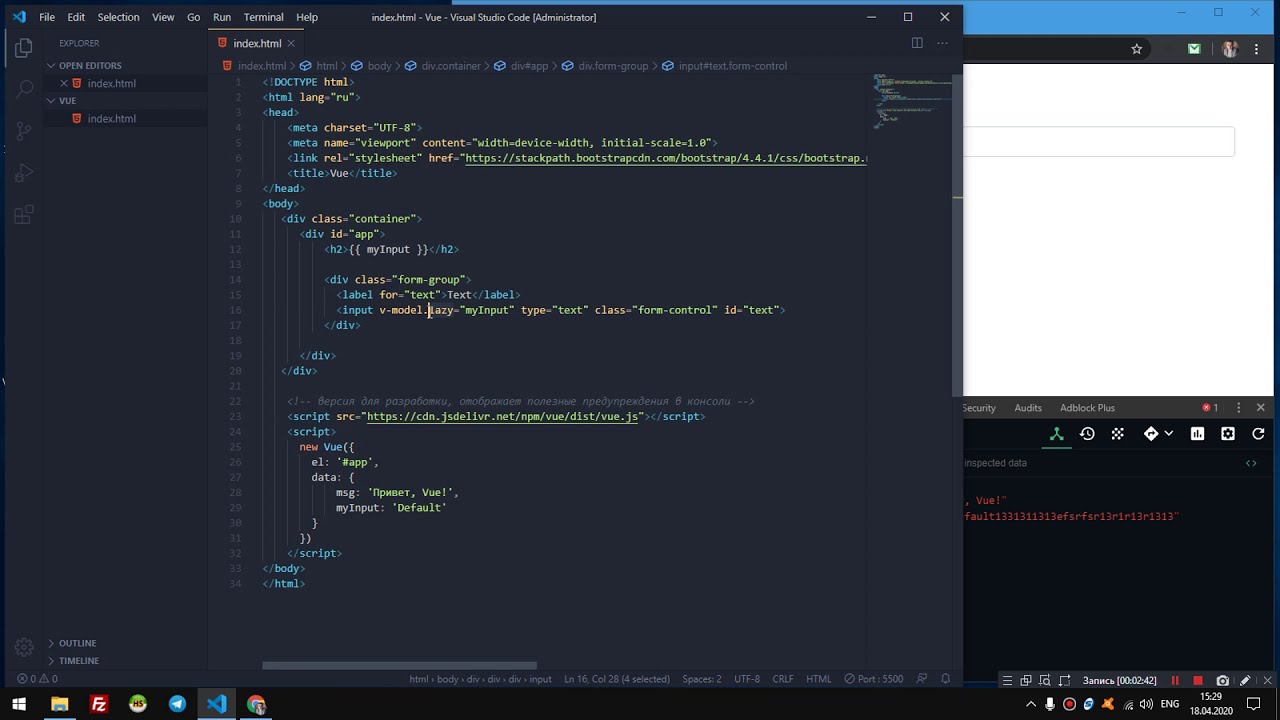Open Run and Debug view
The image size is (1280, 720).
(24, 173)
